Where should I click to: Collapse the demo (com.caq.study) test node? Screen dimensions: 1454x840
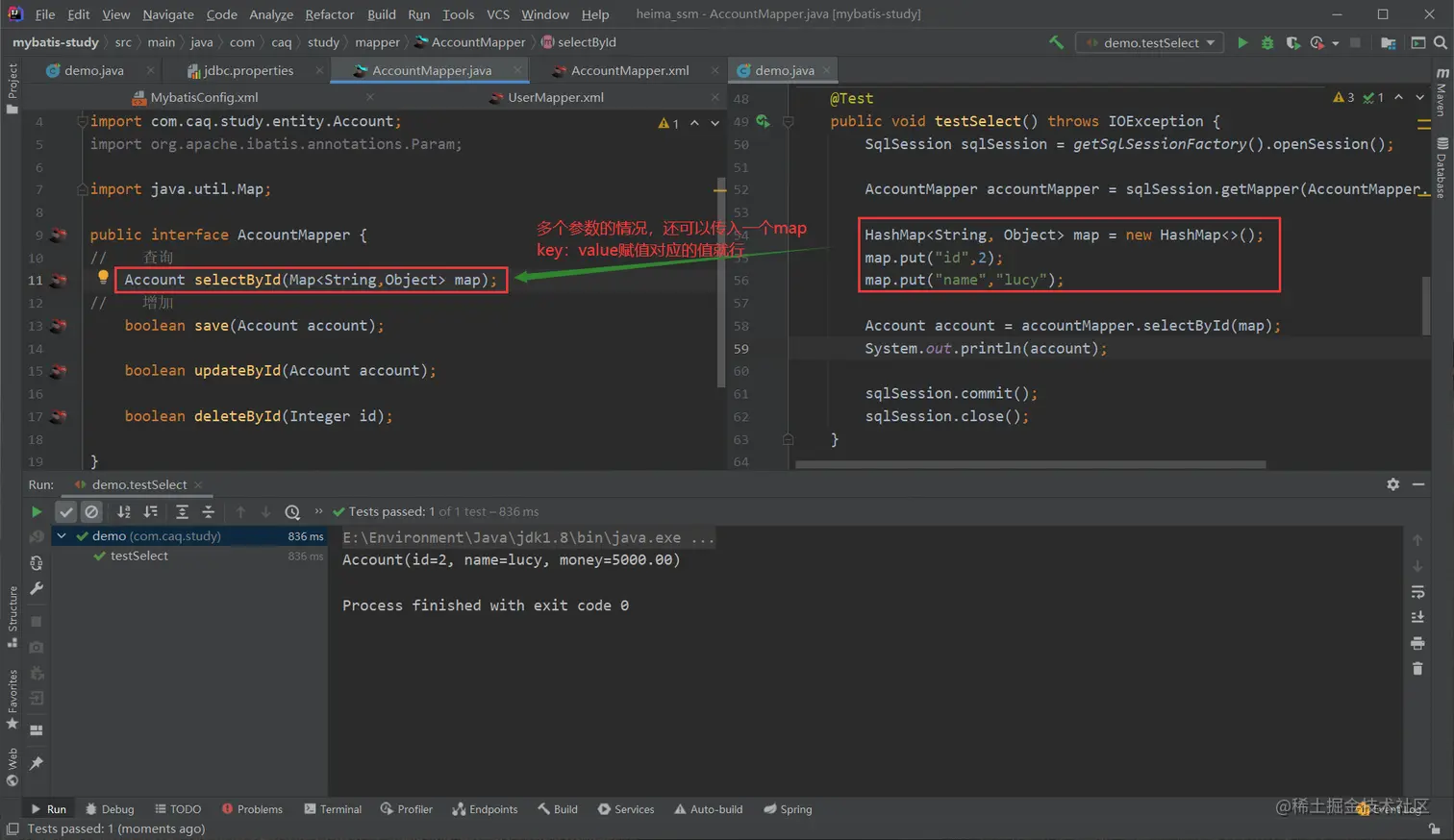click(x=62, y=536)
